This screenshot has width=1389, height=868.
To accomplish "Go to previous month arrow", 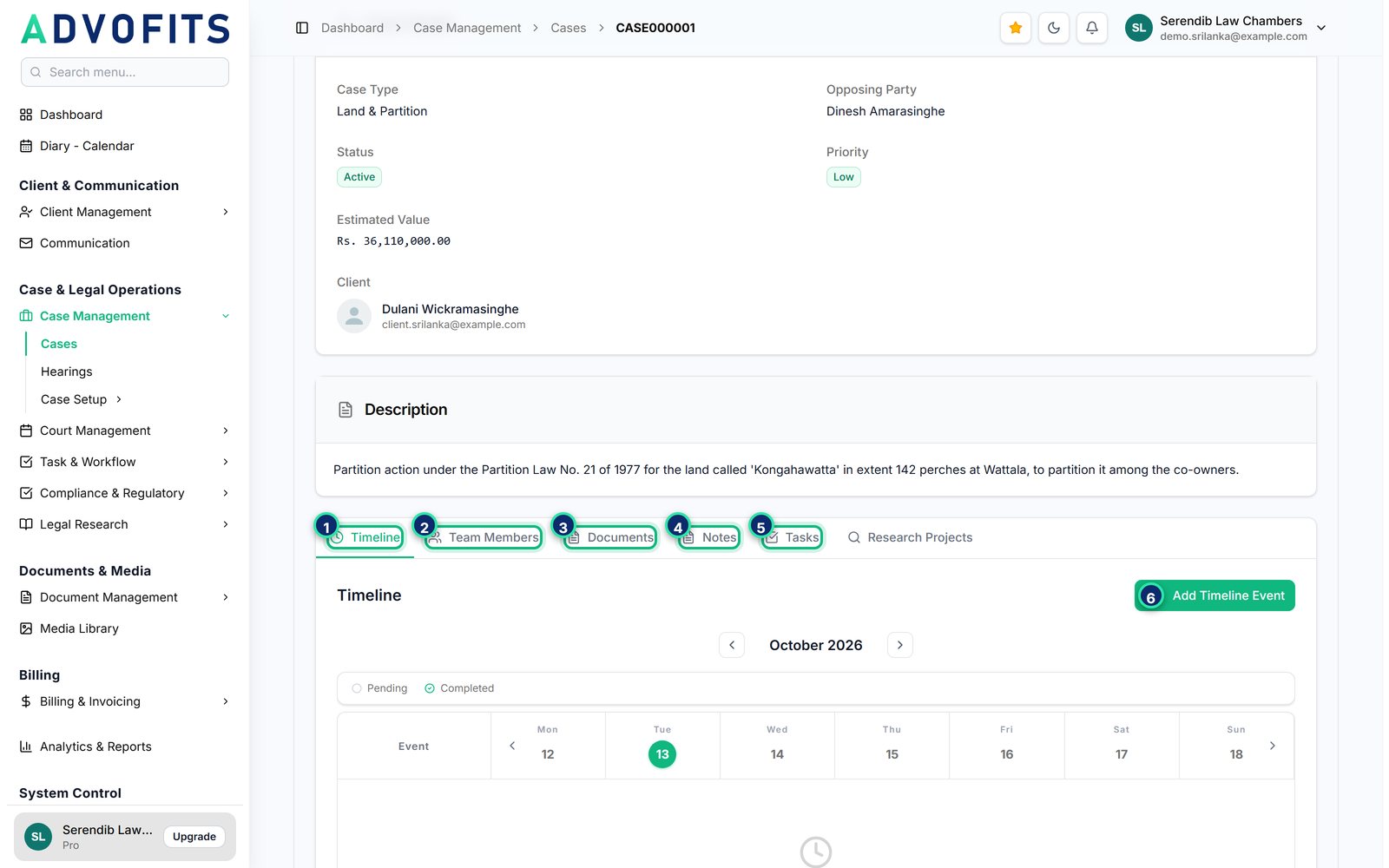I will 732,645.
